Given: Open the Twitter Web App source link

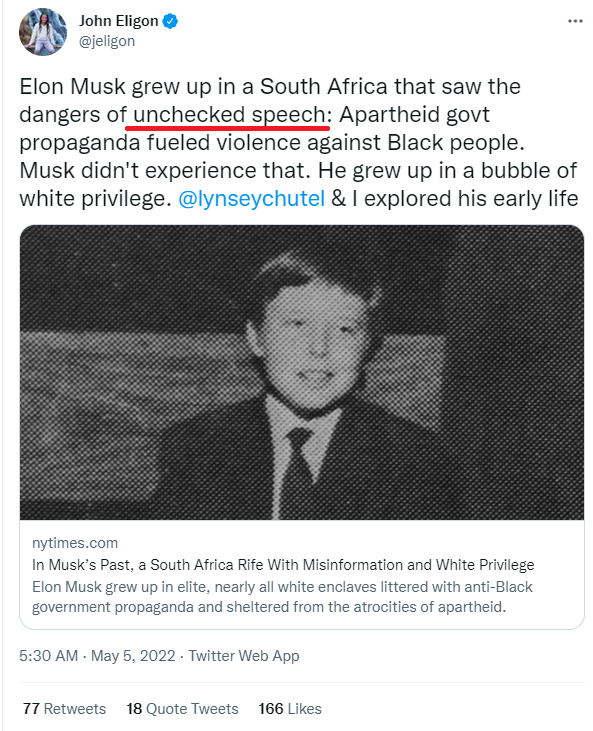Looking at the screenshot, I should coord(243,656).
